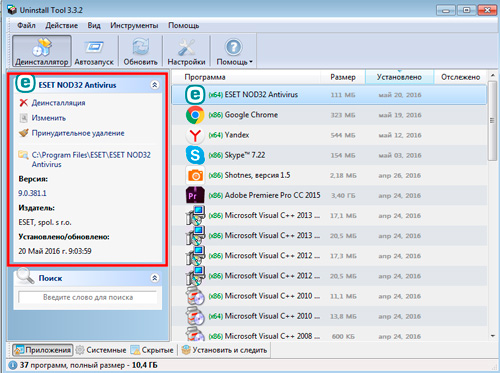Click the Обновить refresh toolbar button
Screen dimensions: 500x373
coord(140,51)
